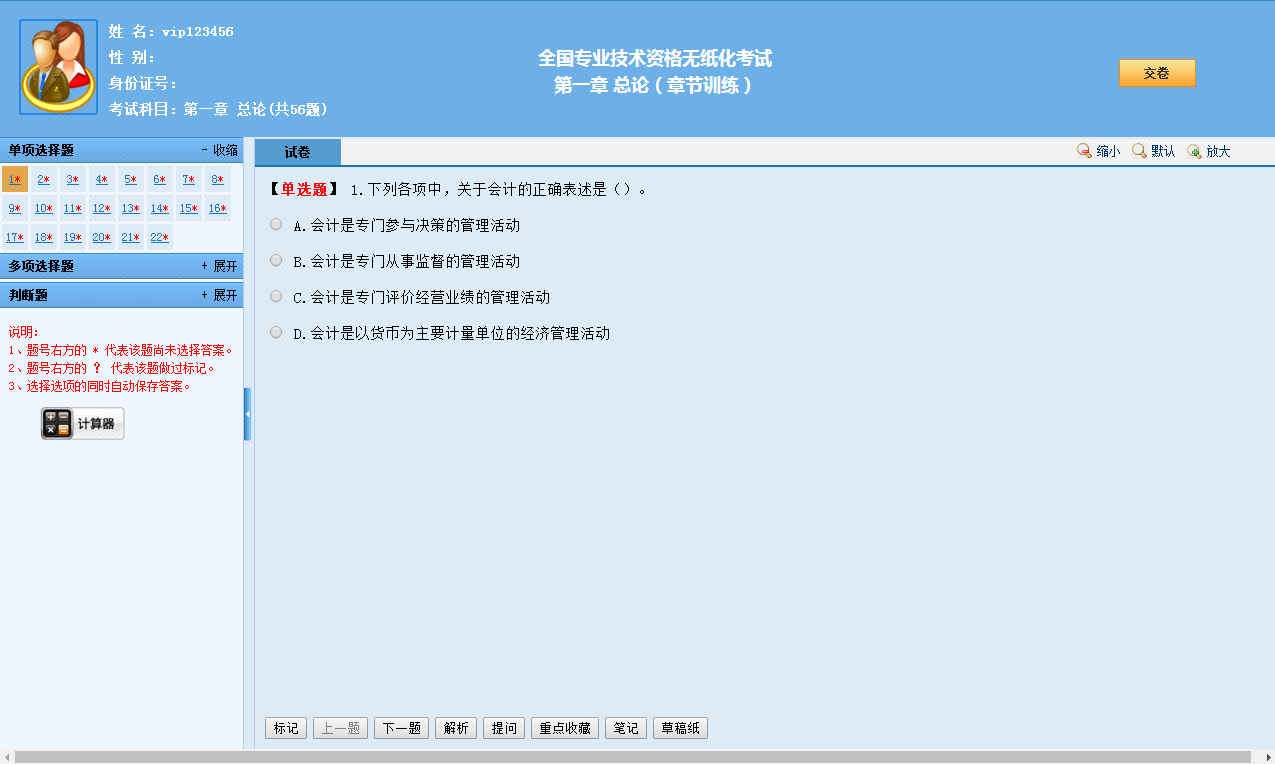The height and width of the screenshot is (764, 1275).
Task: Jump to question 22 in list
Action: coord(160,238)
